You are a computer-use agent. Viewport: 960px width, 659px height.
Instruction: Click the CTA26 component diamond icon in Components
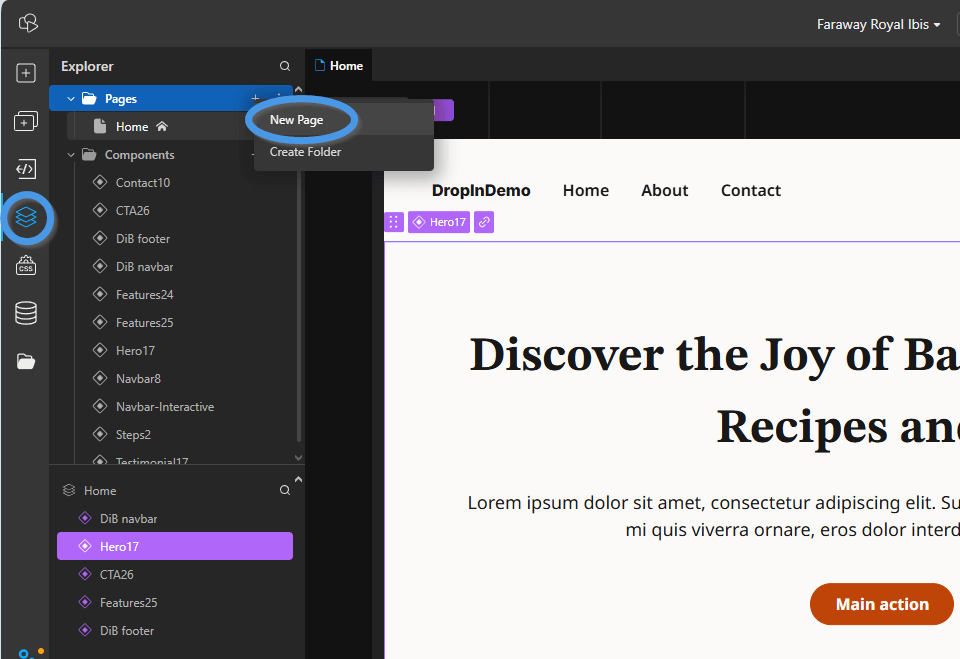click(100, 210)
